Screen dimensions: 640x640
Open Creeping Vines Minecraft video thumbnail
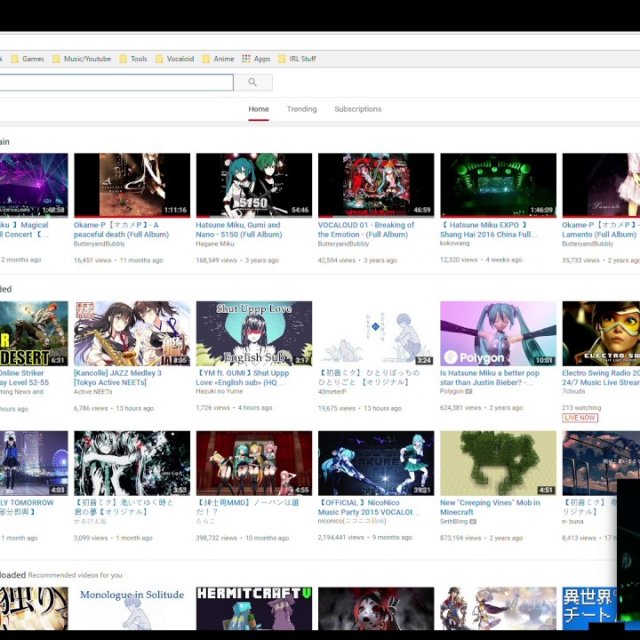(498, 463)
